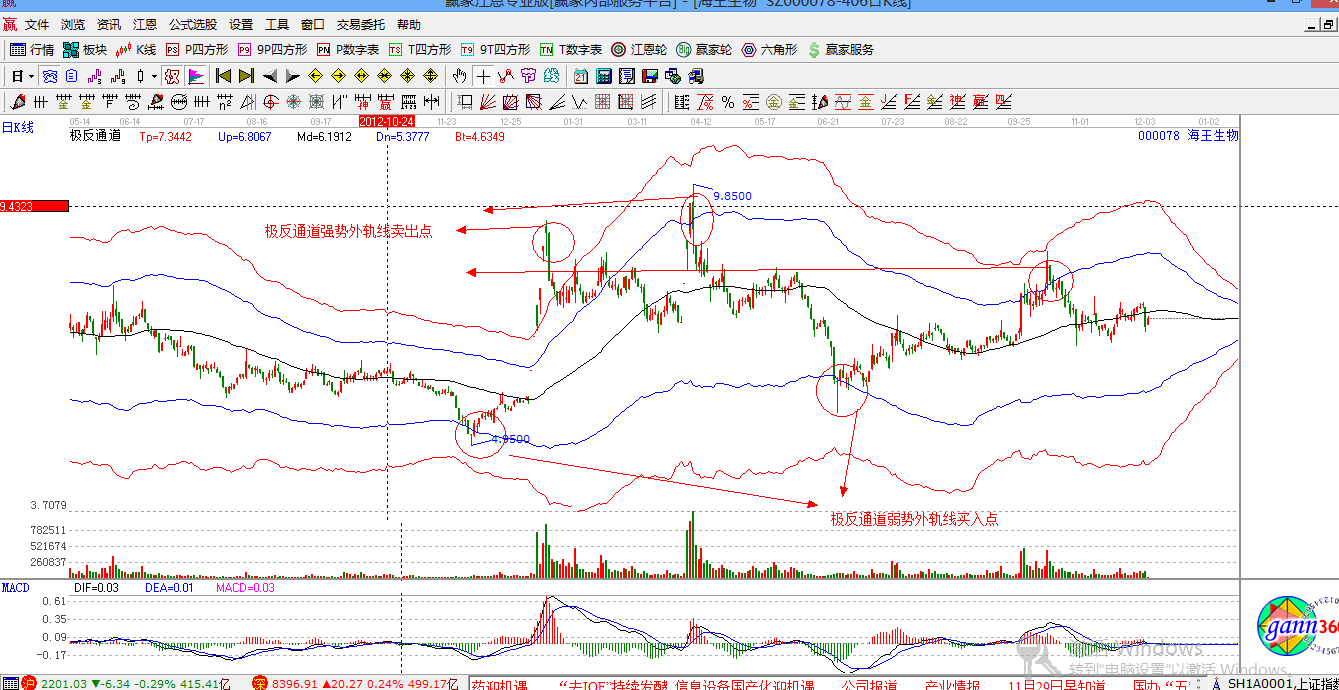
Task: Open the 交易委托 menu
Action: coord(361,25)
